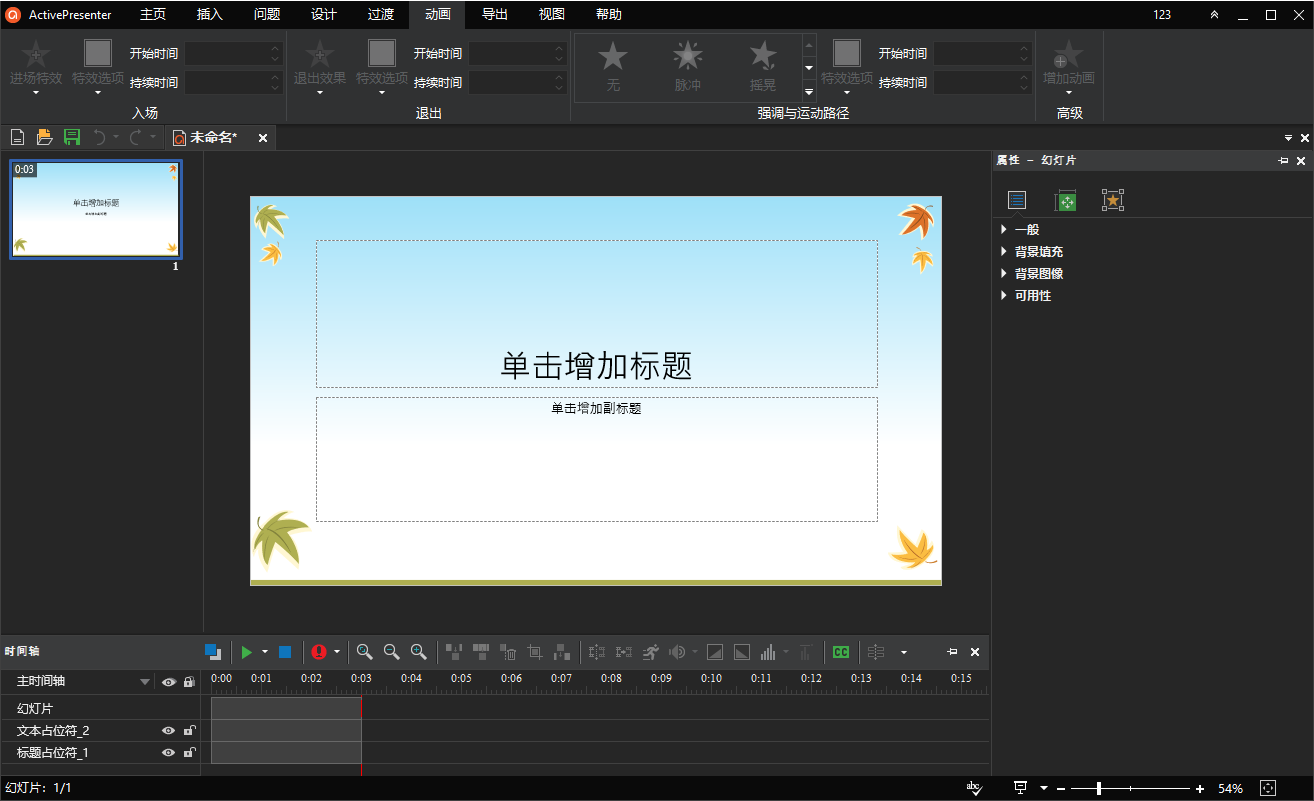Open an existing project via the folder icon
Viewport: 1314px width, 801px height.
(x=44, y=137)
